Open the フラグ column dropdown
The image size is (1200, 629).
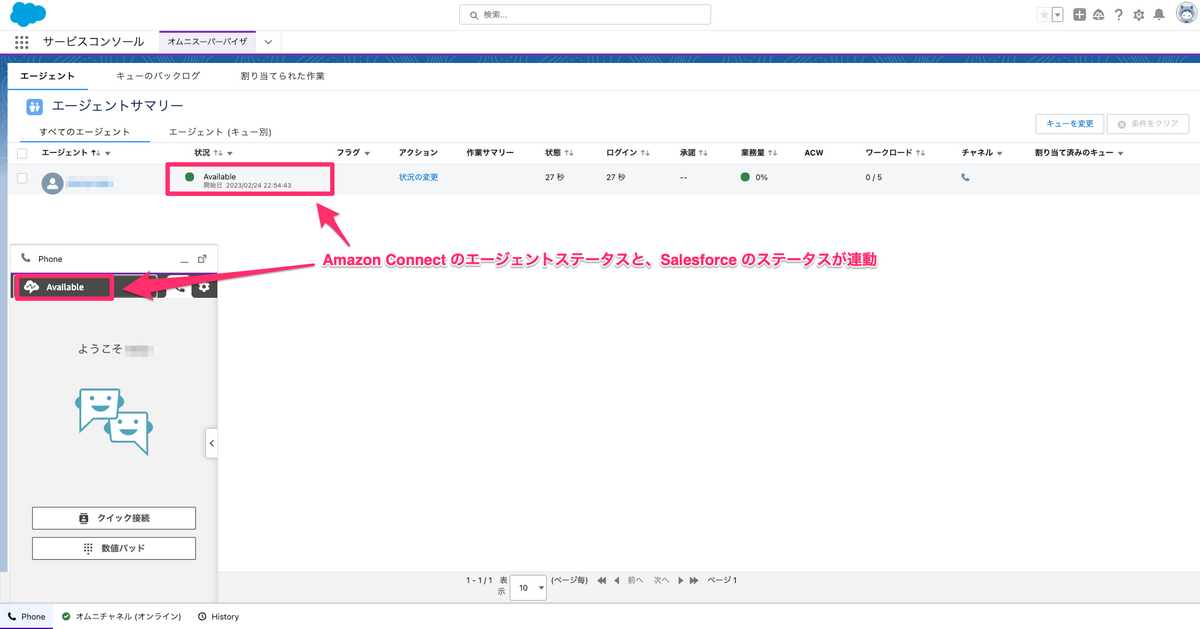click(367, 153)
